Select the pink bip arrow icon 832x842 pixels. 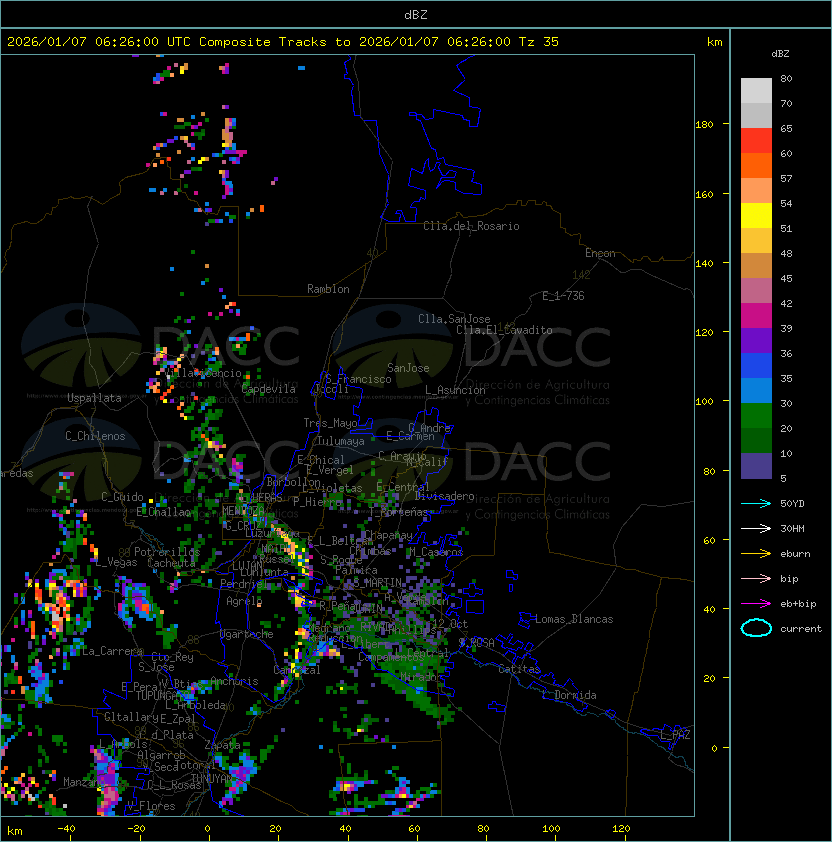[x=756, y=579]
